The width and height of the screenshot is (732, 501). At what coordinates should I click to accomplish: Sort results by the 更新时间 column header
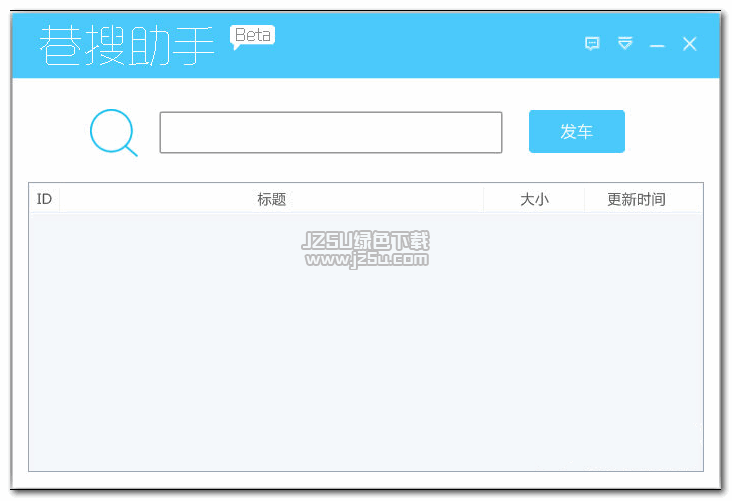tap(636, 199)
